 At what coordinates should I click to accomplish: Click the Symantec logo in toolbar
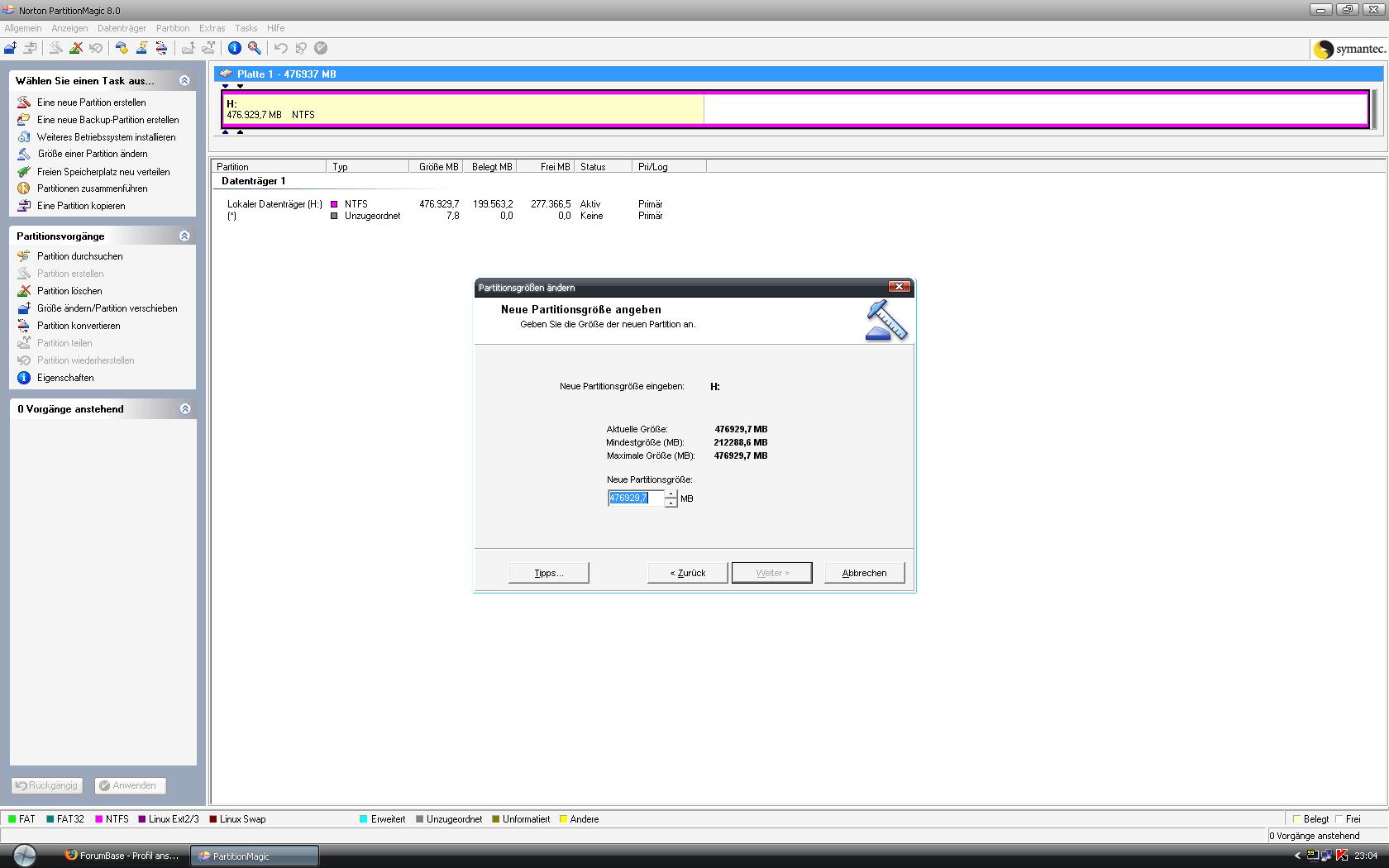pyautogui.click(x=1349, y=49)
